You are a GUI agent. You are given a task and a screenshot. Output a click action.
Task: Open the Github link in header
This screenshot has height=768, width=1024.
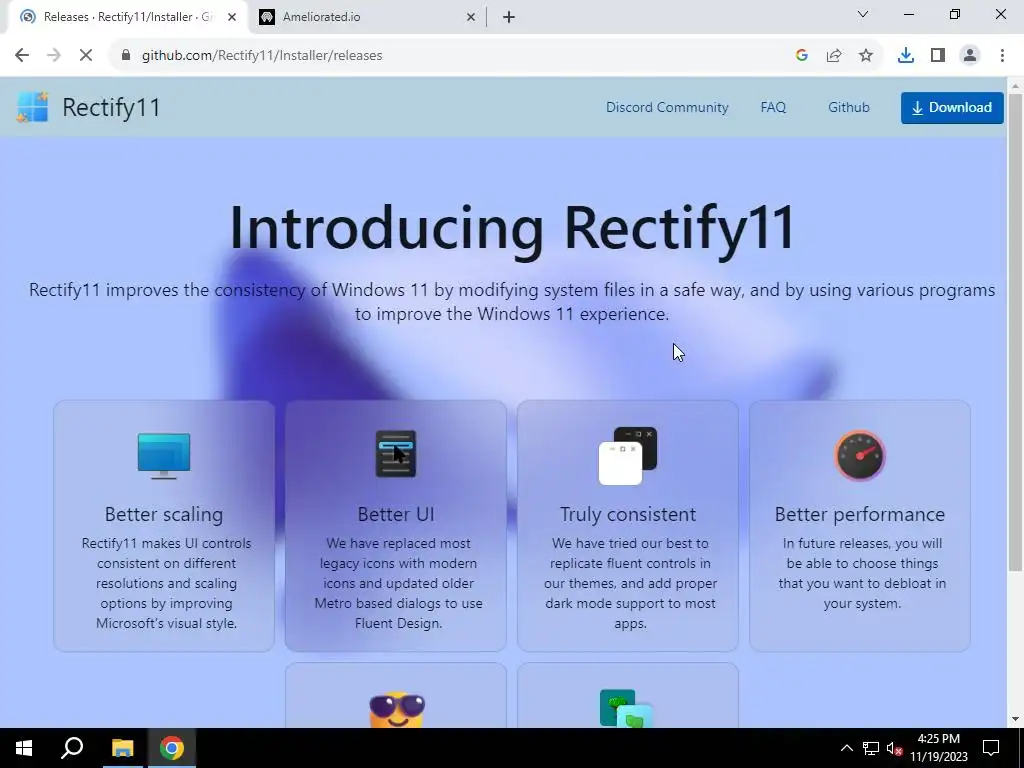click(849, 107)
